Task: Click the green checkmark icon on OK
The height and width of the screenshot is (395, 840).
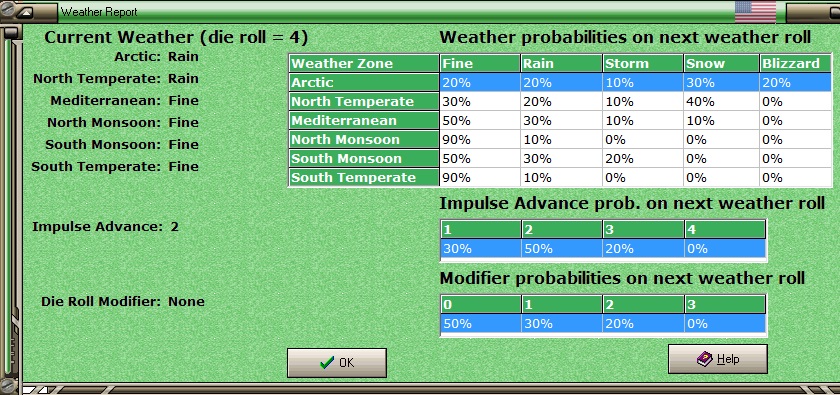Action: (x=326, y=363)
